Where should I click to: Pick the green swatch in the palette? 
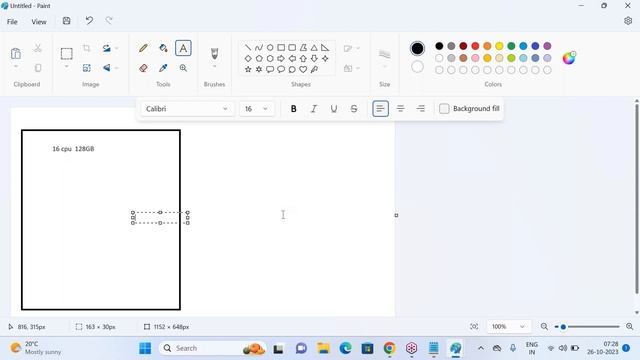[511, 46]
